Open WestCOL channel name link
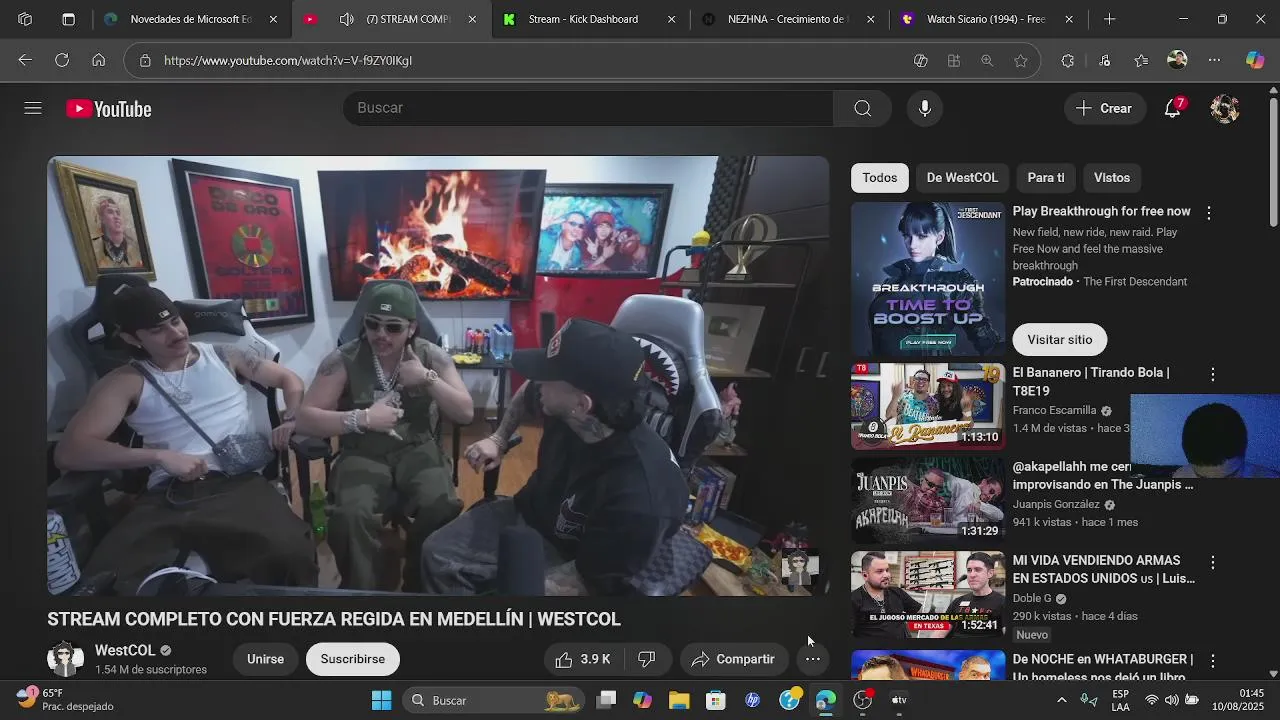1280x720 pixels. tap(125, 650)
